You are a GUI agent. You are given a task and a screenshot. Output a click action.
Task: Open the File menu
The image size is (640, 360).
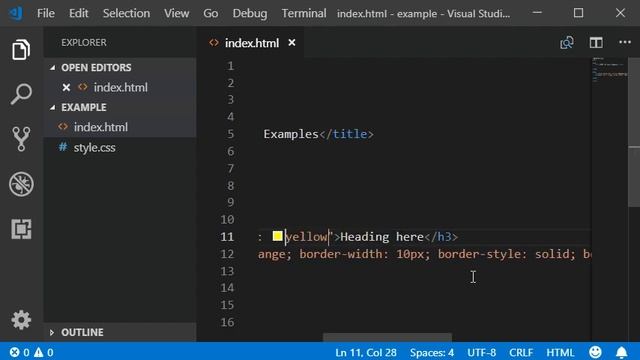tap(46, 13)
